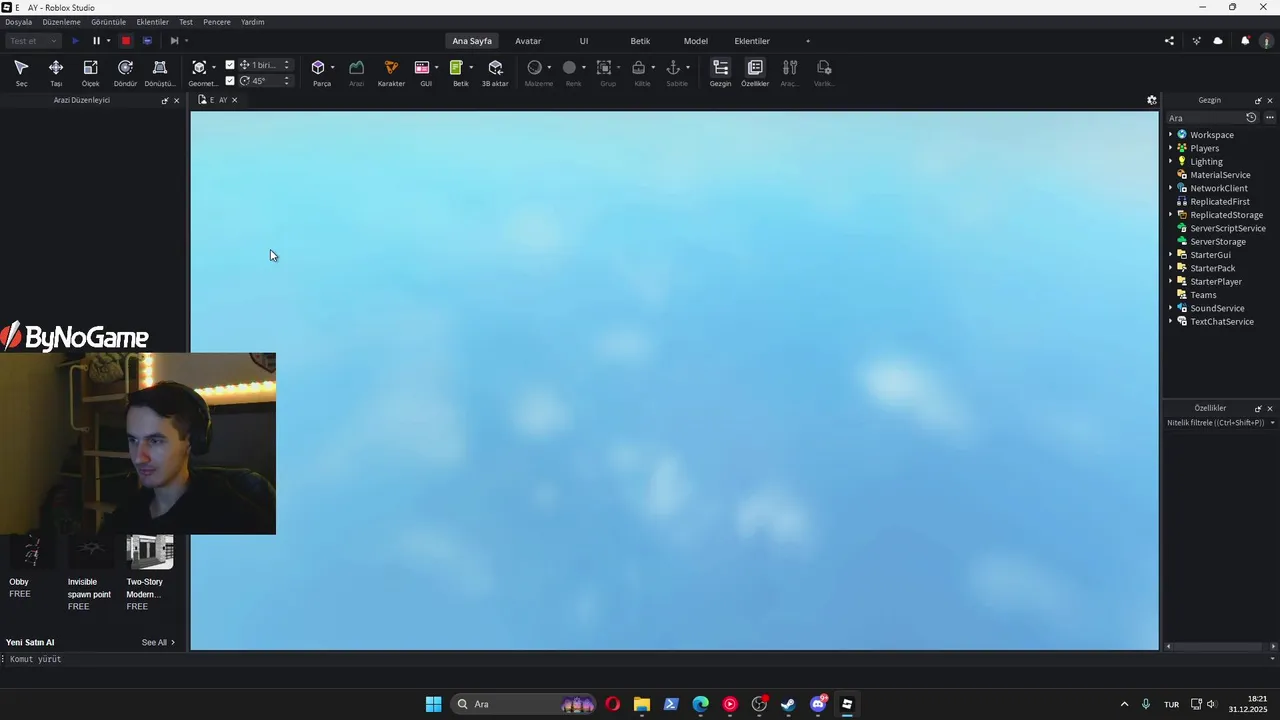This screenshot has width=1280, height=720.
Task: Toggle the Özellikler properties panel
Action: pyautogui.click(x=755, y=72)
